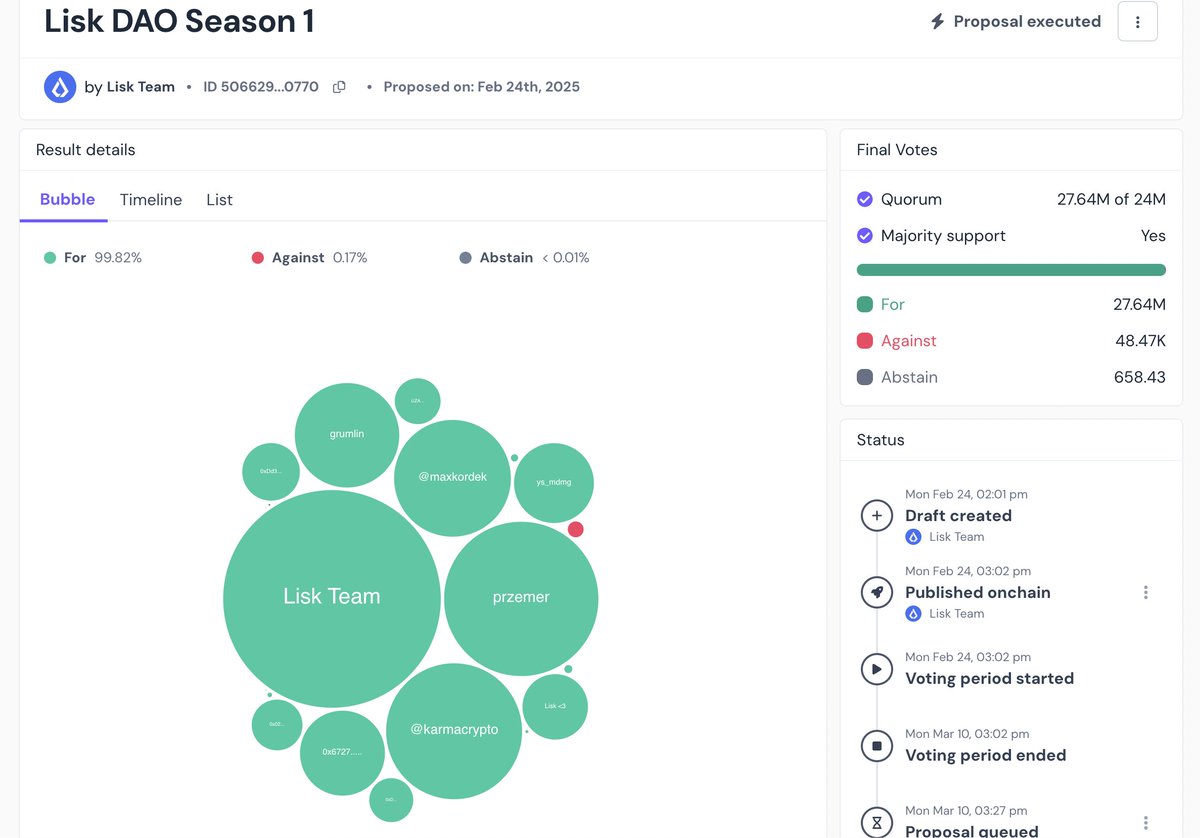The width and height of the screenshot is (1200, 838).
Task: Click the play icon beside Voting period started
Action: click(x=877, y=669)
